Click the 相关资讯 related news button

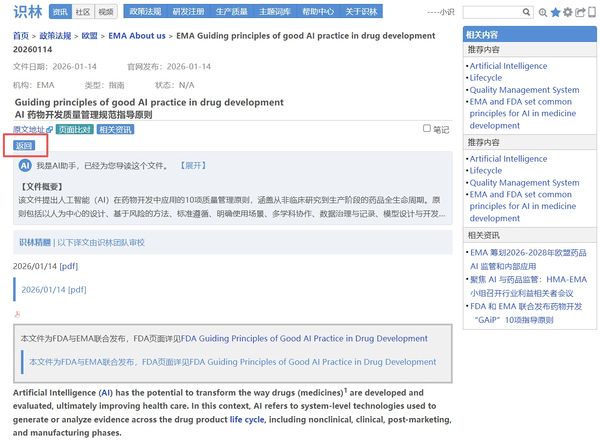click(116, 130)
